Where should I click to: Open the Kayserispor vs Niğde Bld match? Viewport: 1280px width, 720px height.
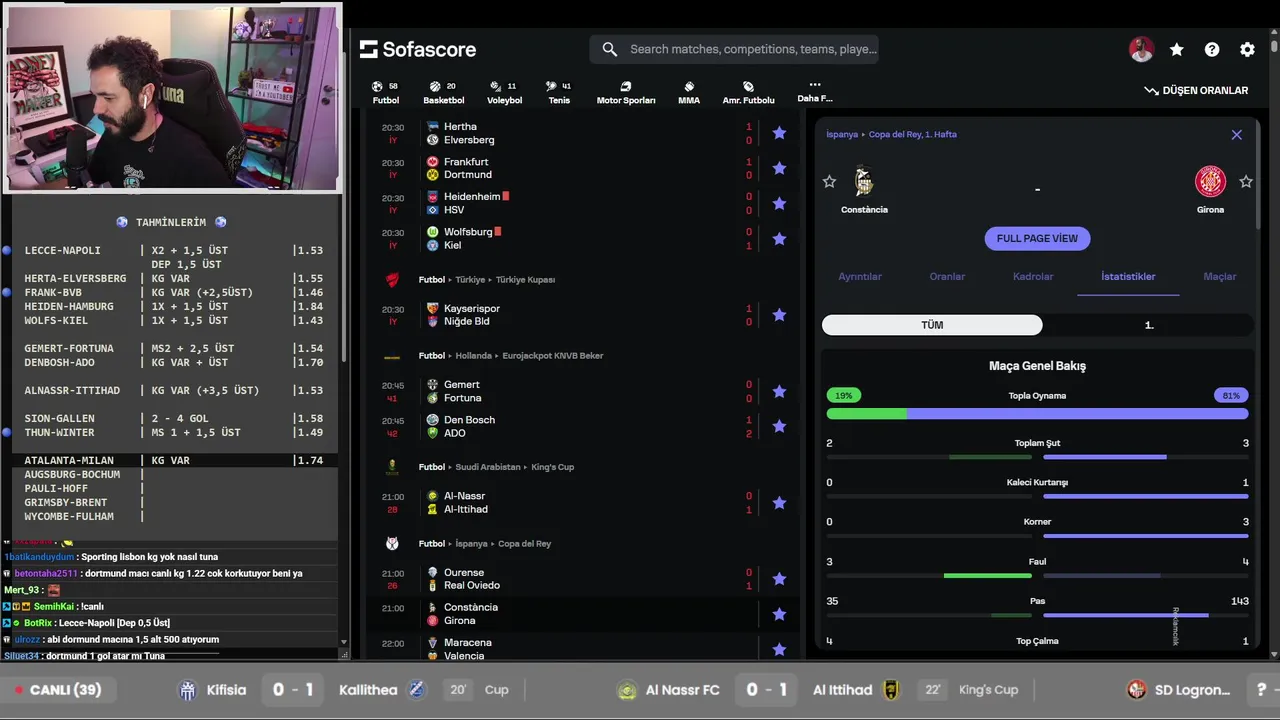pos(582,315)
